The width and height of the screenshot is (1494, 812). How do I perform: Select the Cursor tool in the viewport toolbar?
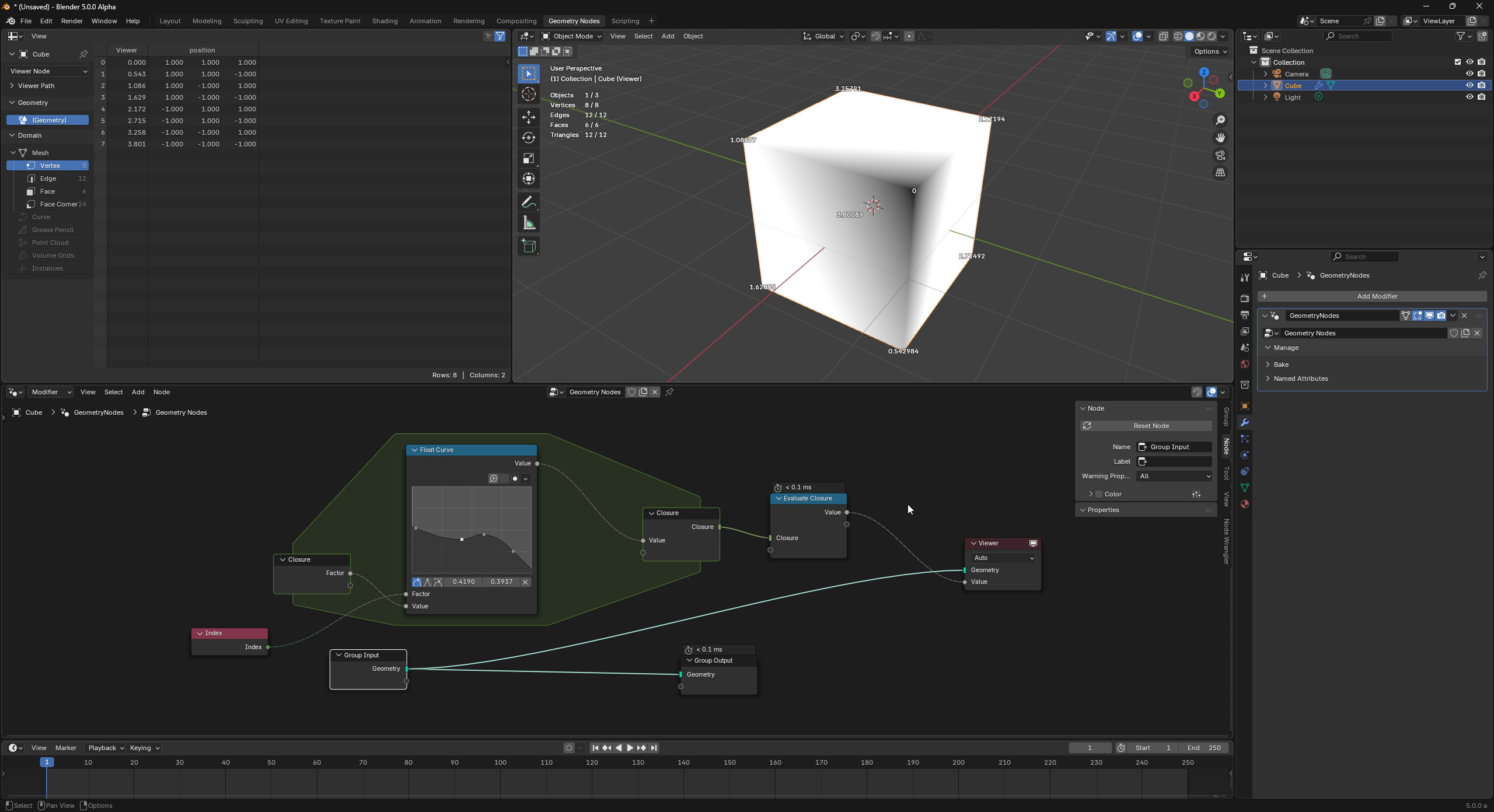pos(528,94)
